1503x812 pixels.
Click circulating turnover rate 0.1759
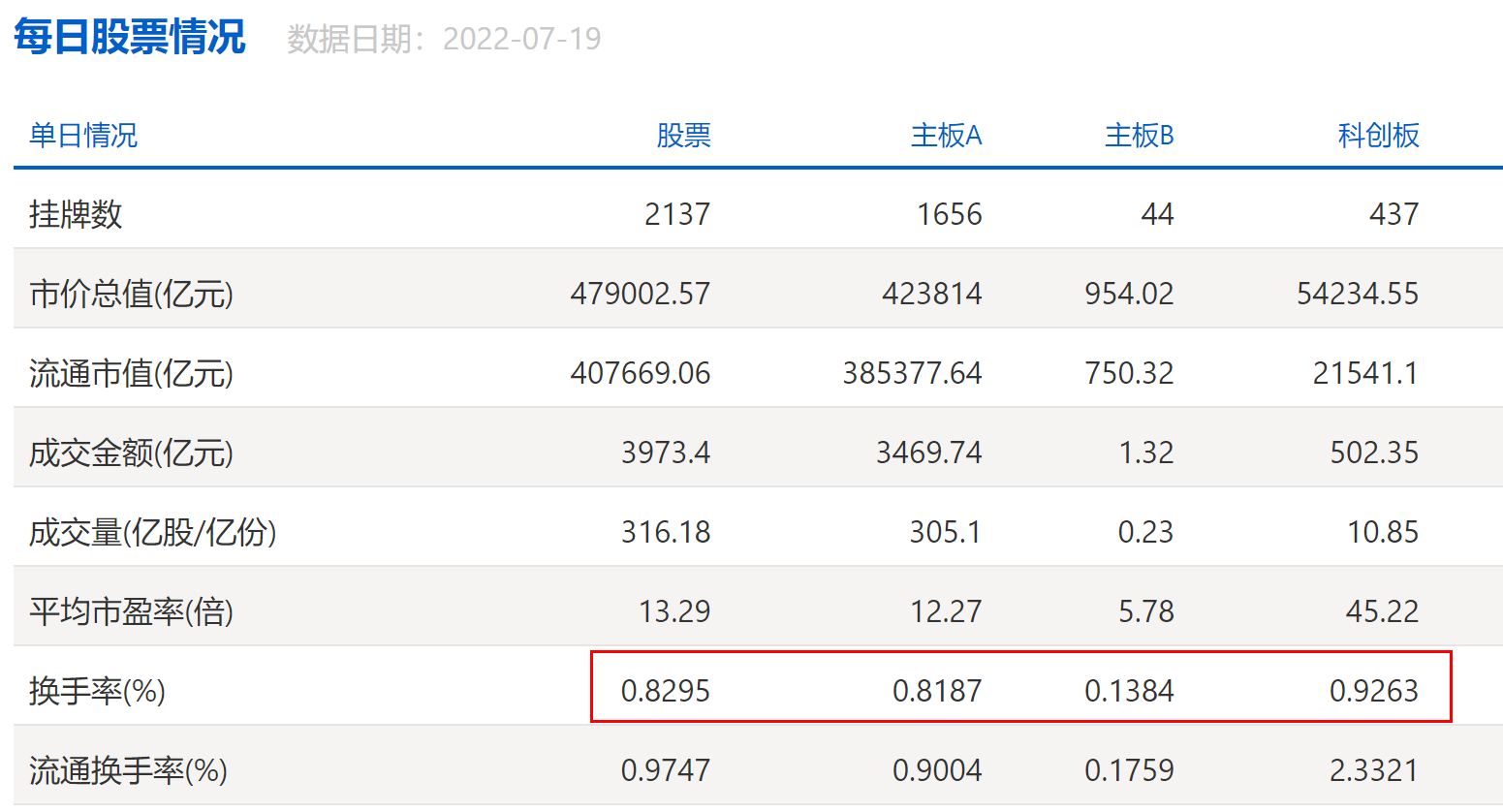coord(1129,770)
